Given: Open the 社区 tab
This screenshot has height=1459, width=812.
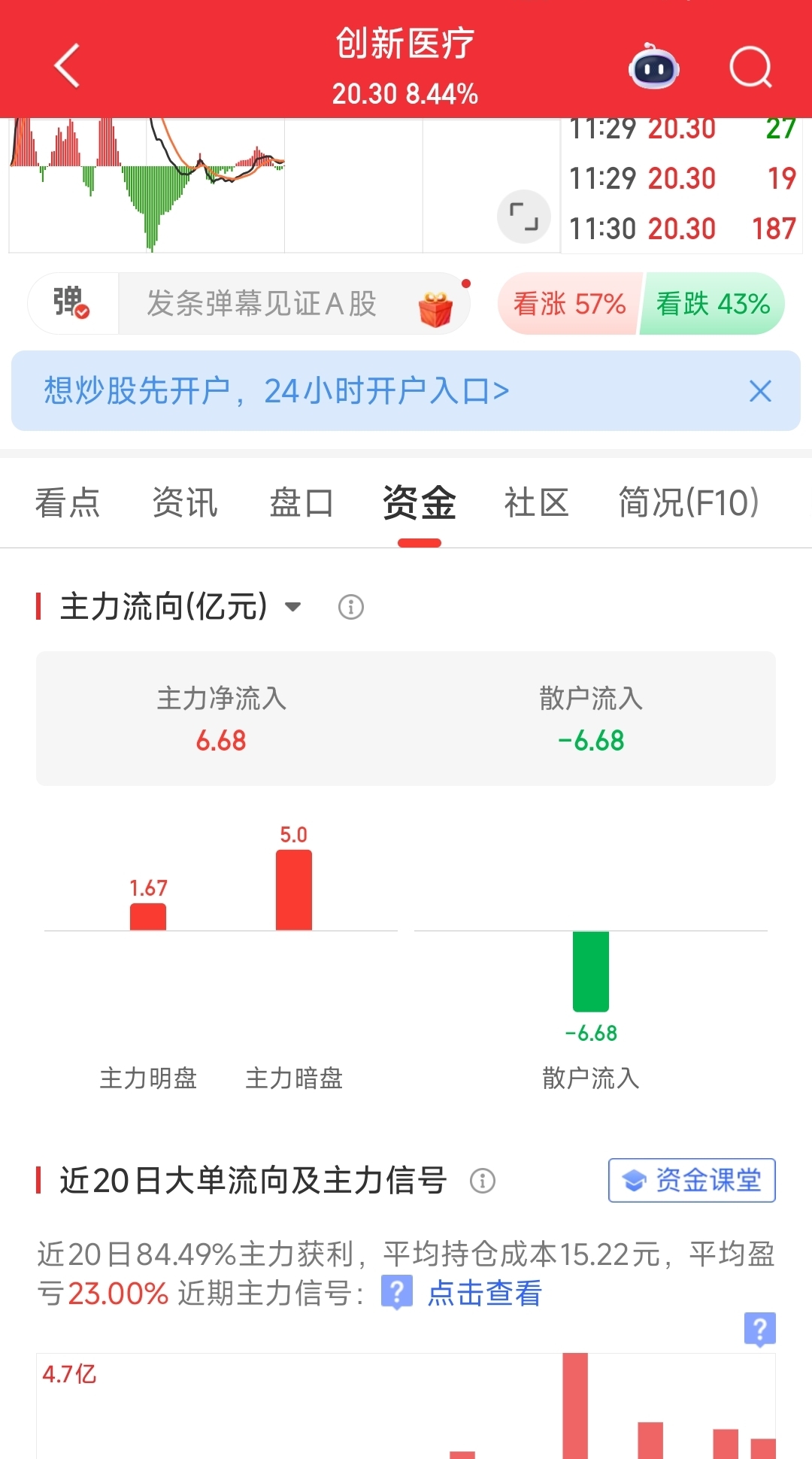Looking at the screenshot, I should click(x=536, y=502).
